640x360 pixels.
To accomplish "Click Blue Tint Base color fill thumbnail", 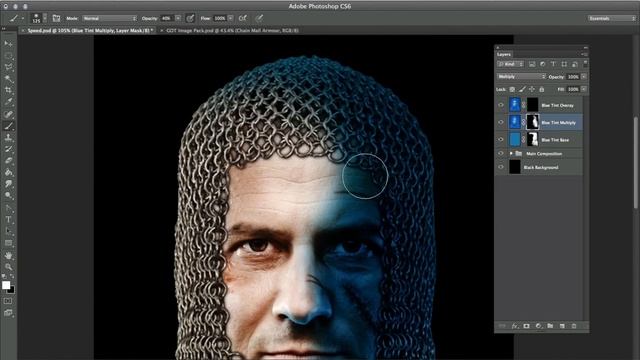I will point(515,139).
